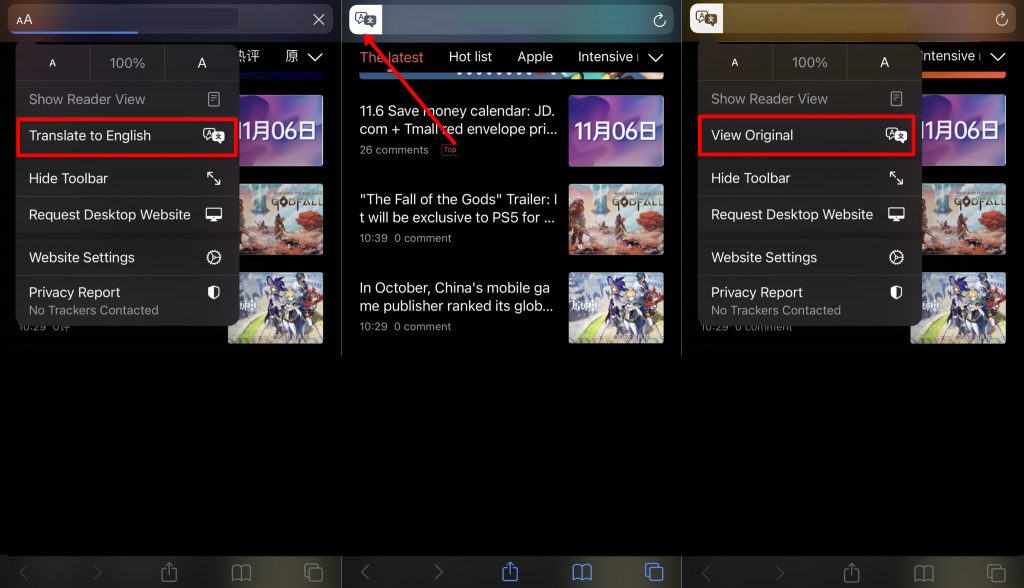Open the blue Bookmarks book icon

582,573
